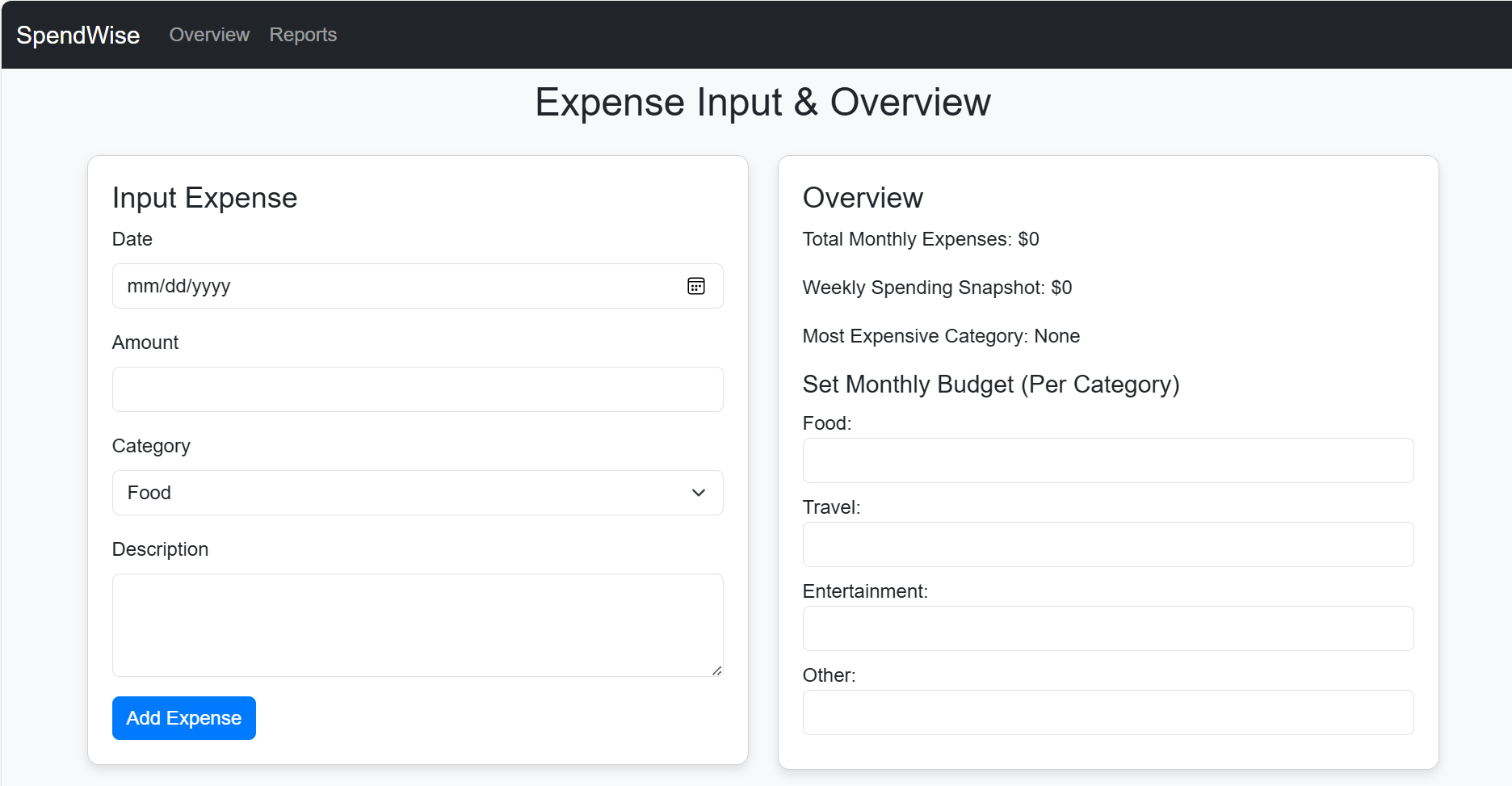Viewport: 1512px width, 786px height.
Task: Click the Other budget input
Action: (x=1108, y=712)
